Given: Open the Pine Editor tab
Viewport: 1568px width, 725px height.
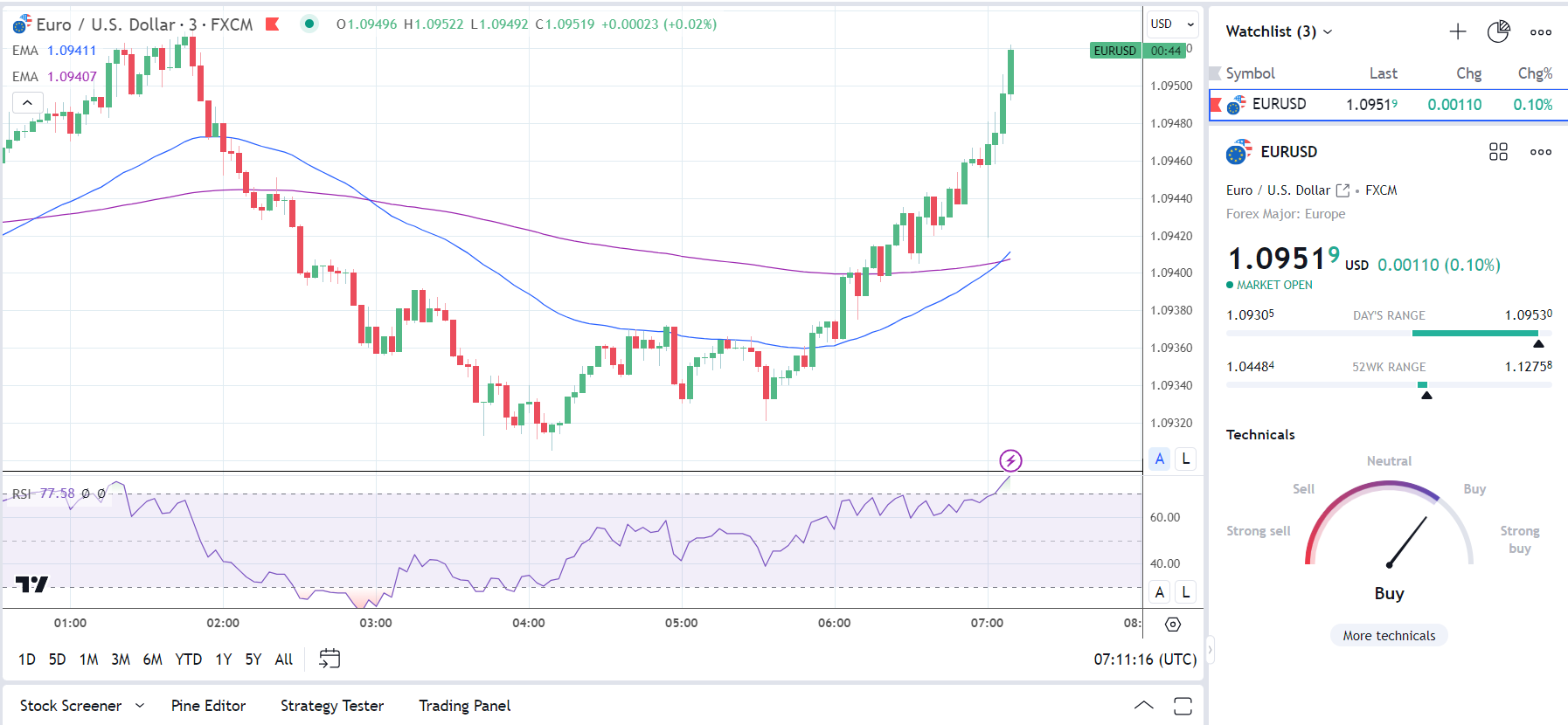Looking at the screenshot, I should (208, 706).
